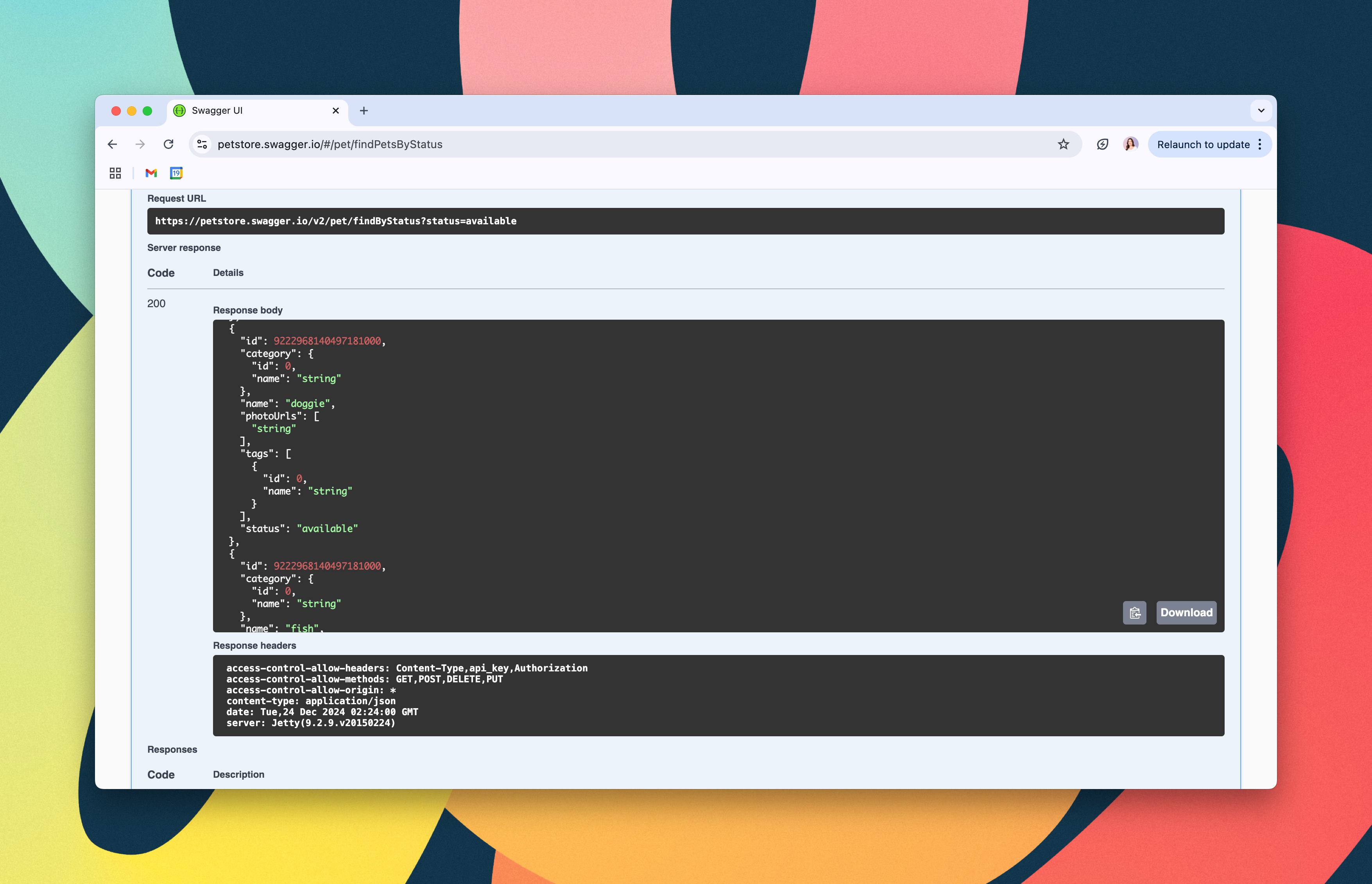
Task: Copy response body to clipboard
Action: pos(1134,612)
